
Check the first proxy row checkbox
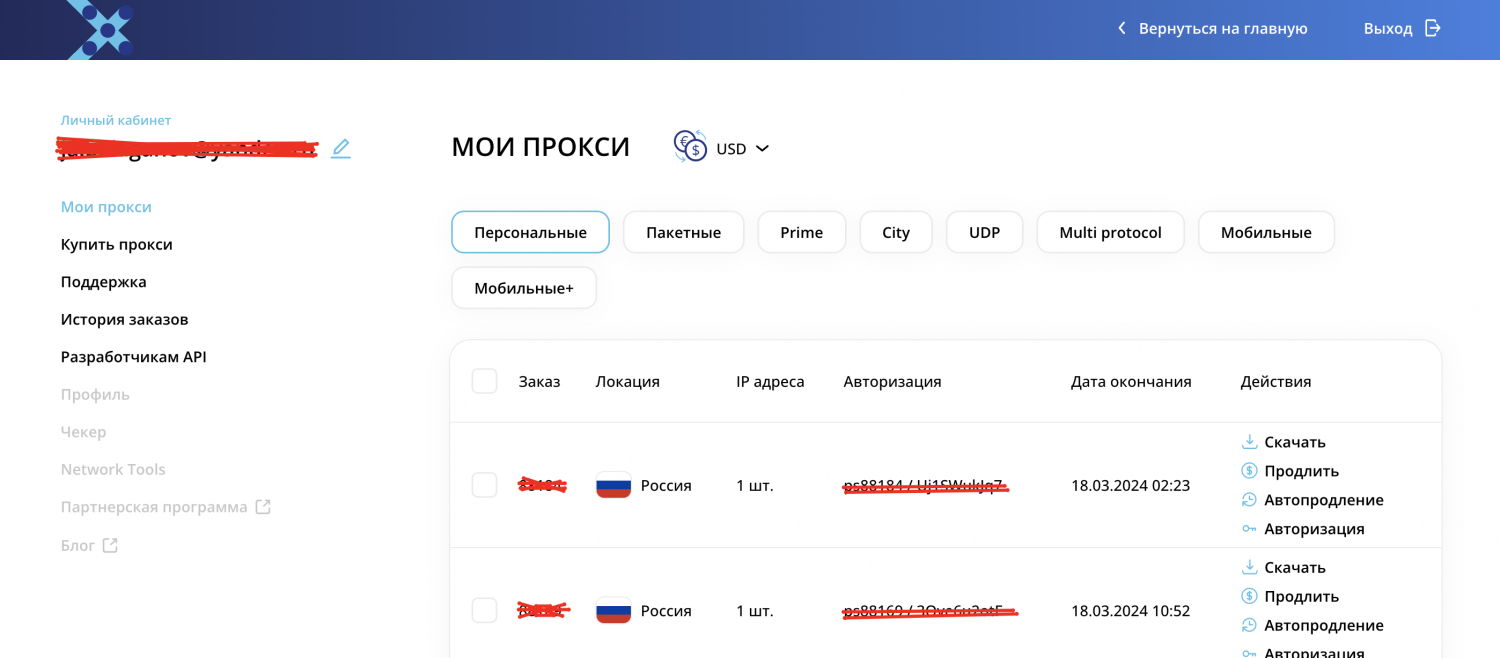click(484, 485)
